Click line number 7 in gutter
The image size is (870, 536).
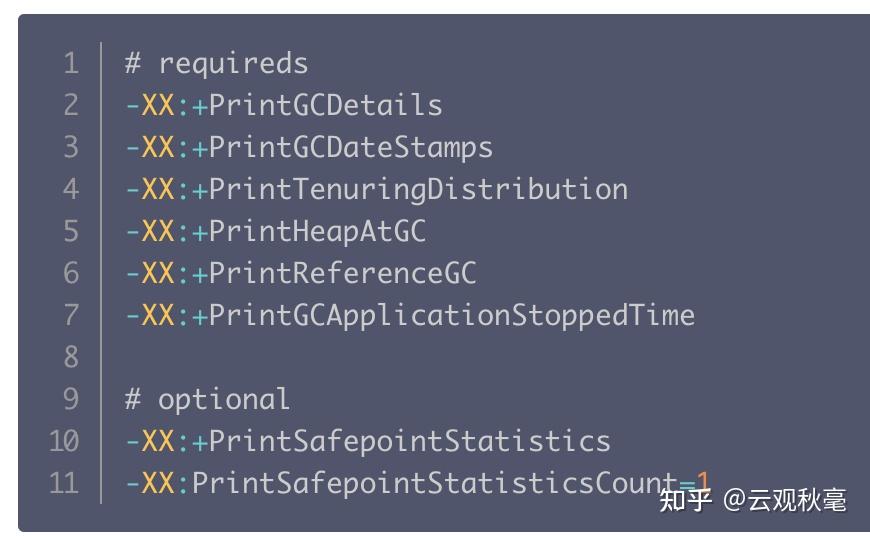pos(70,315)
